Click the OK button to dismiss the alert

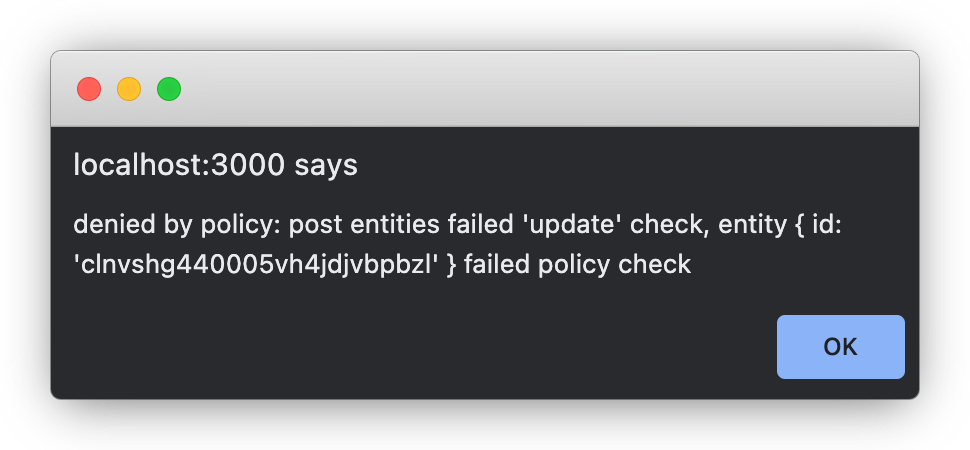[841, 347]
